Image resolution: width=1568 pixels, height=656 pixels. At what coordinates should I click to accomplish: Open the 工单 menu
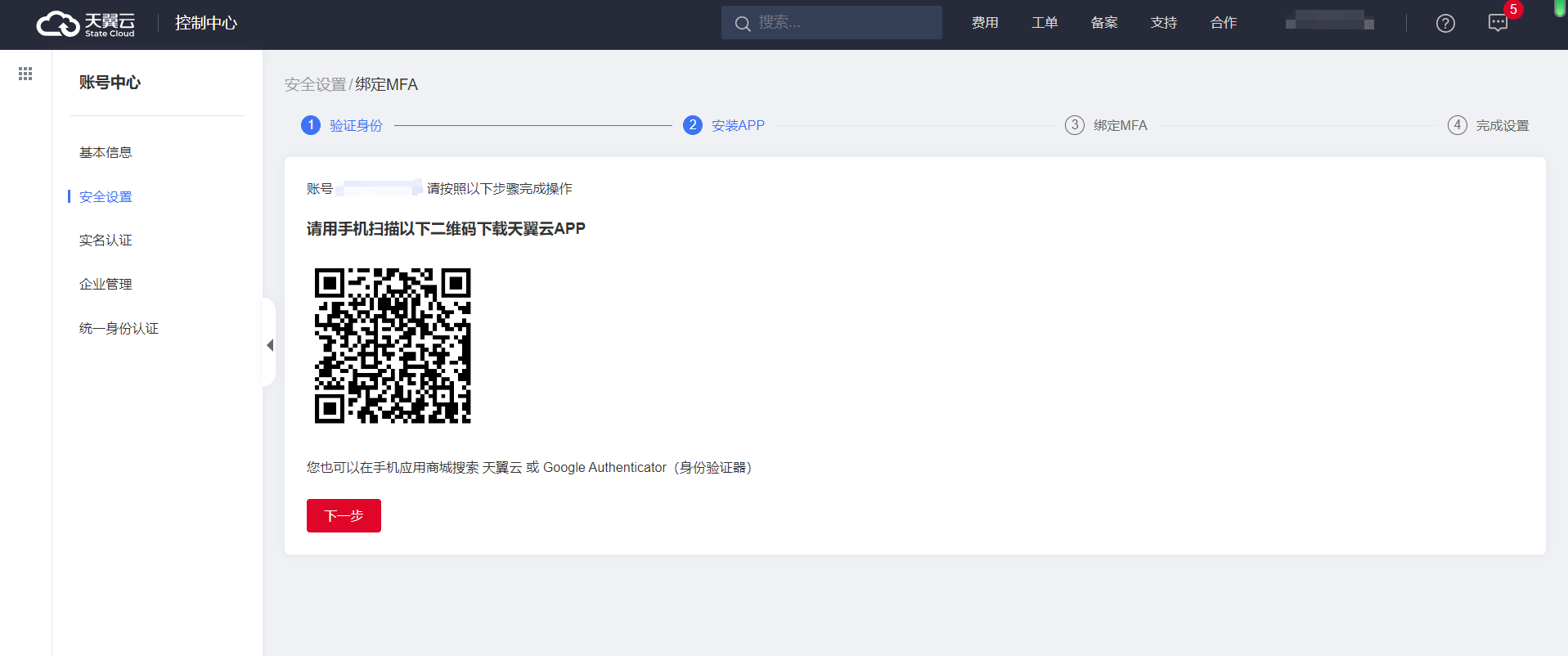(x=1045, y=23)
